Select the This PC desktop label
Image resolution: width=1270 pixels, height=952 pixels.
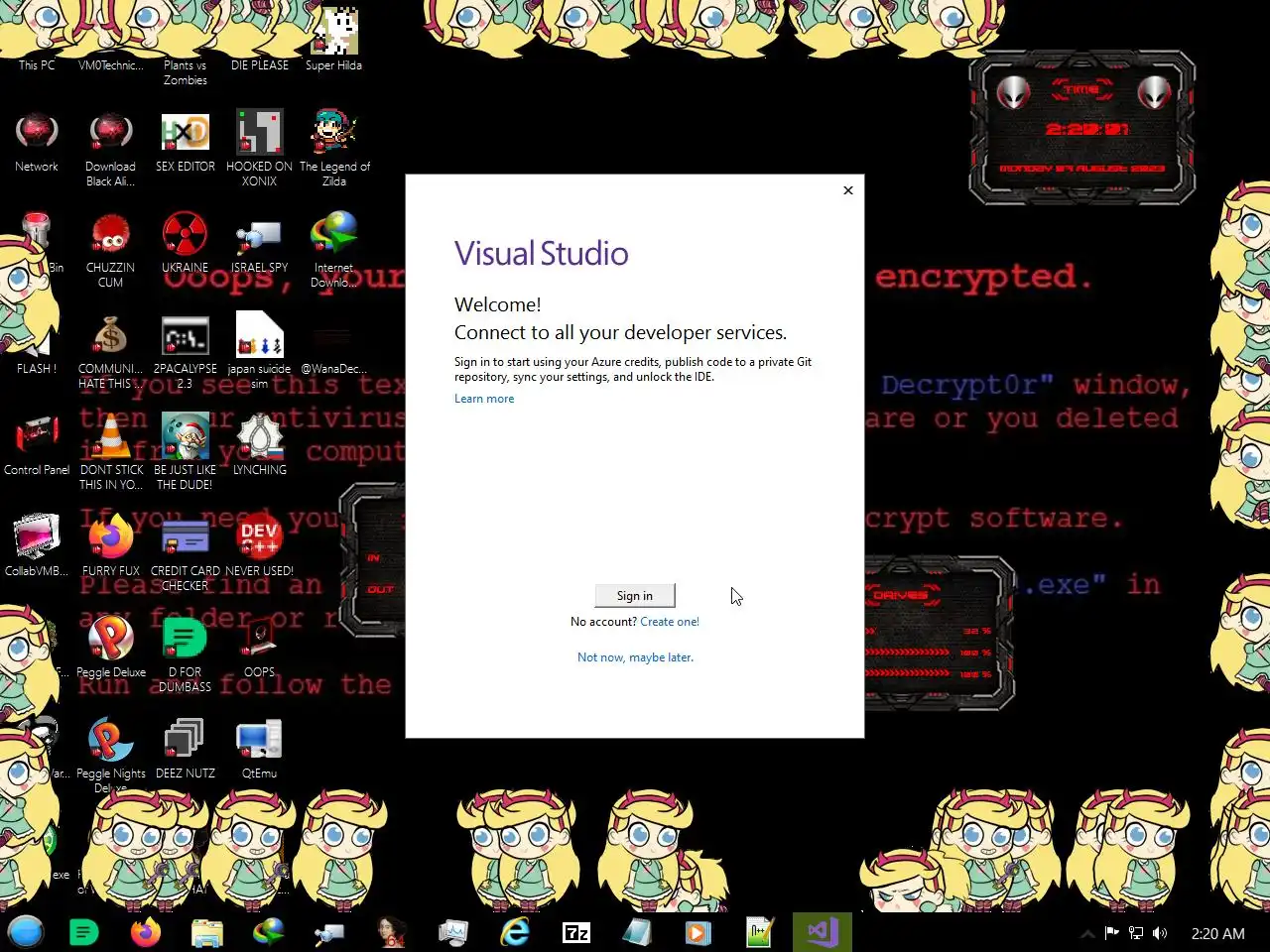[x=37, y=65]
